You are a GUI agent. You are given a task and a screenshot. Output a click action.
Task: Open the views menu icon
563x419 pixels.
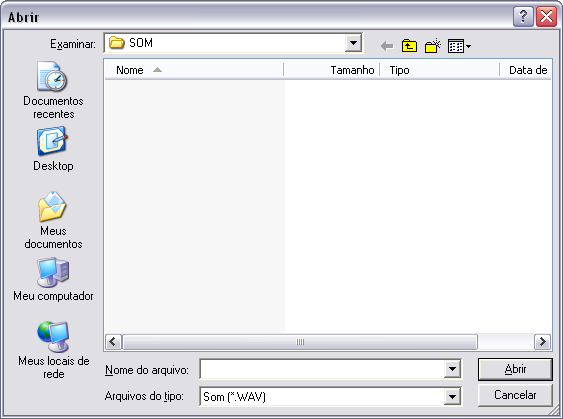tap(459, 46)
